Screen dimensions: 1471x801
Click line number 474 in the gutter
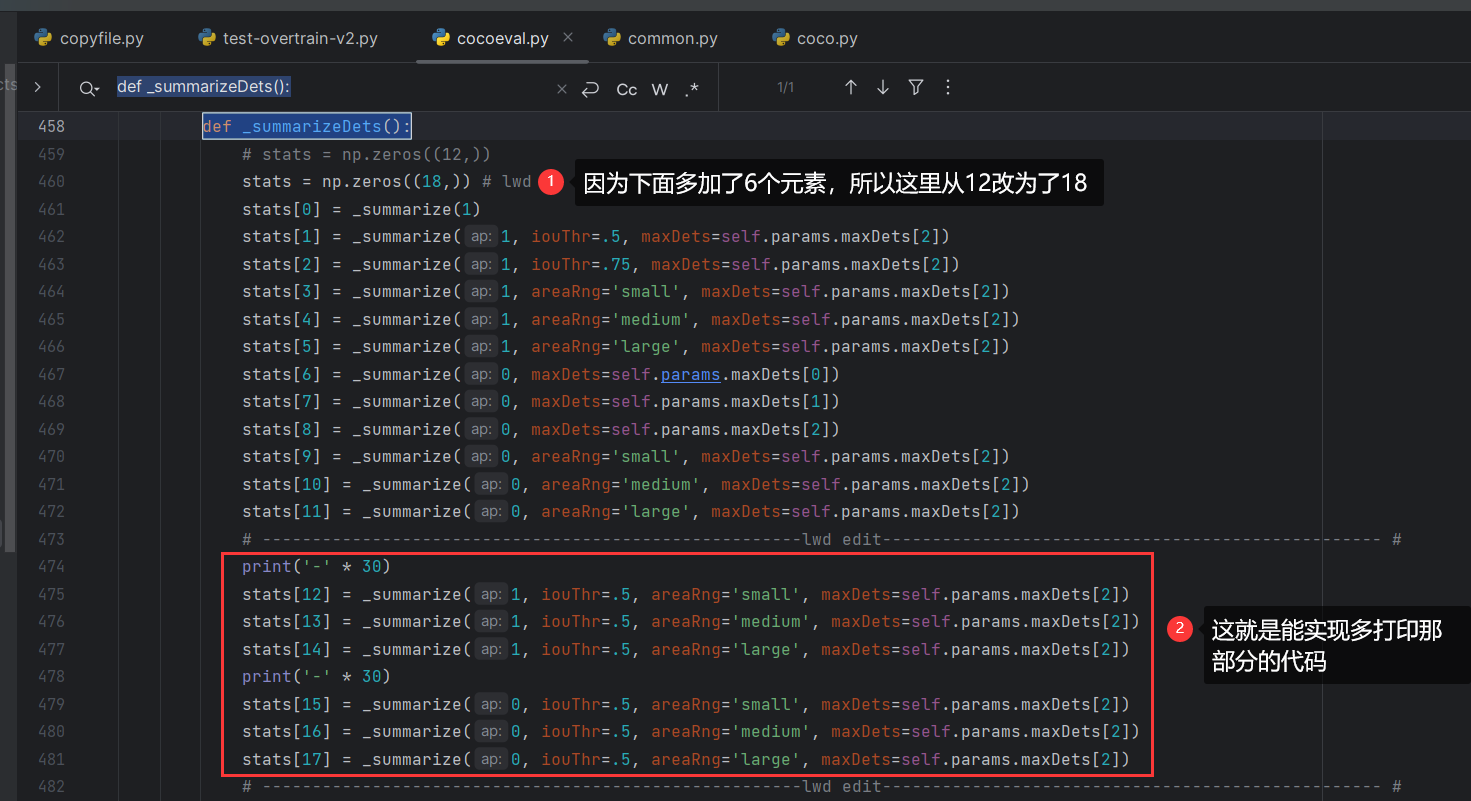pyautogui.click(x=51, y=567)
